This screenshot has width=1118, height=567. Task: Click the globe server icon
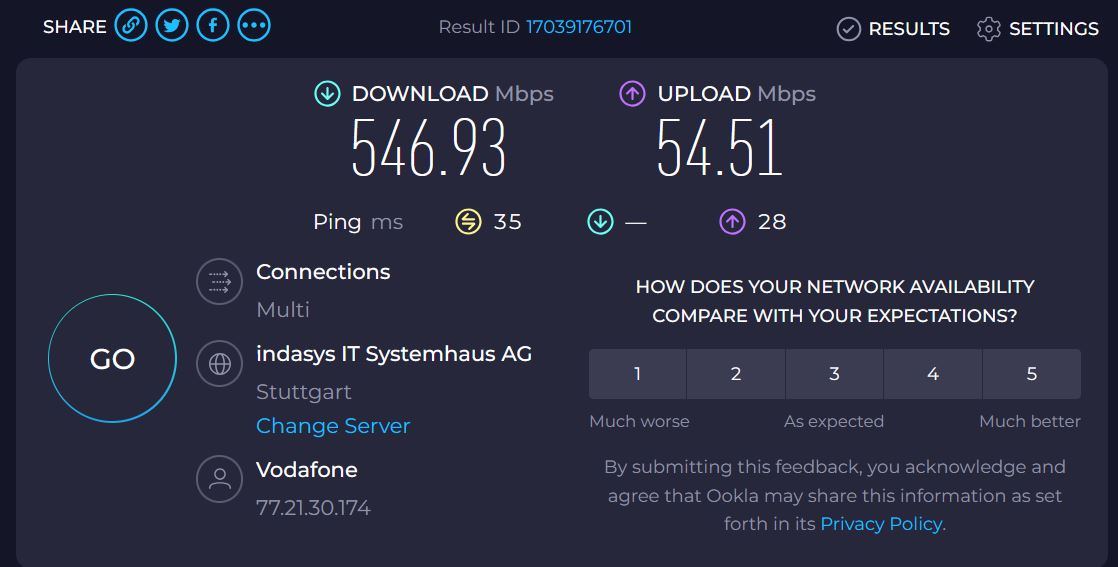pos(220,364)
